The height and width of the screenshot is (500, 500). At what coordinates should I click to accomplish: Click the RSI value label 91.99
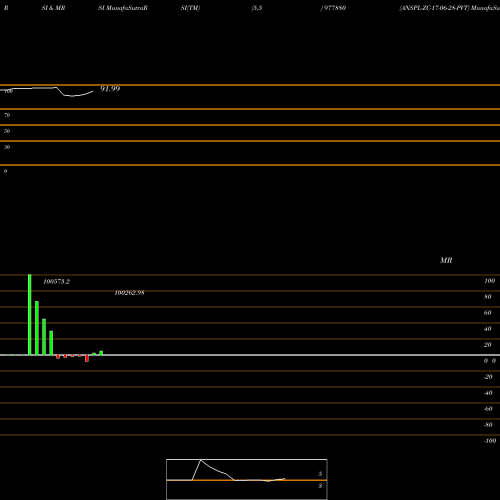(110, 89)
